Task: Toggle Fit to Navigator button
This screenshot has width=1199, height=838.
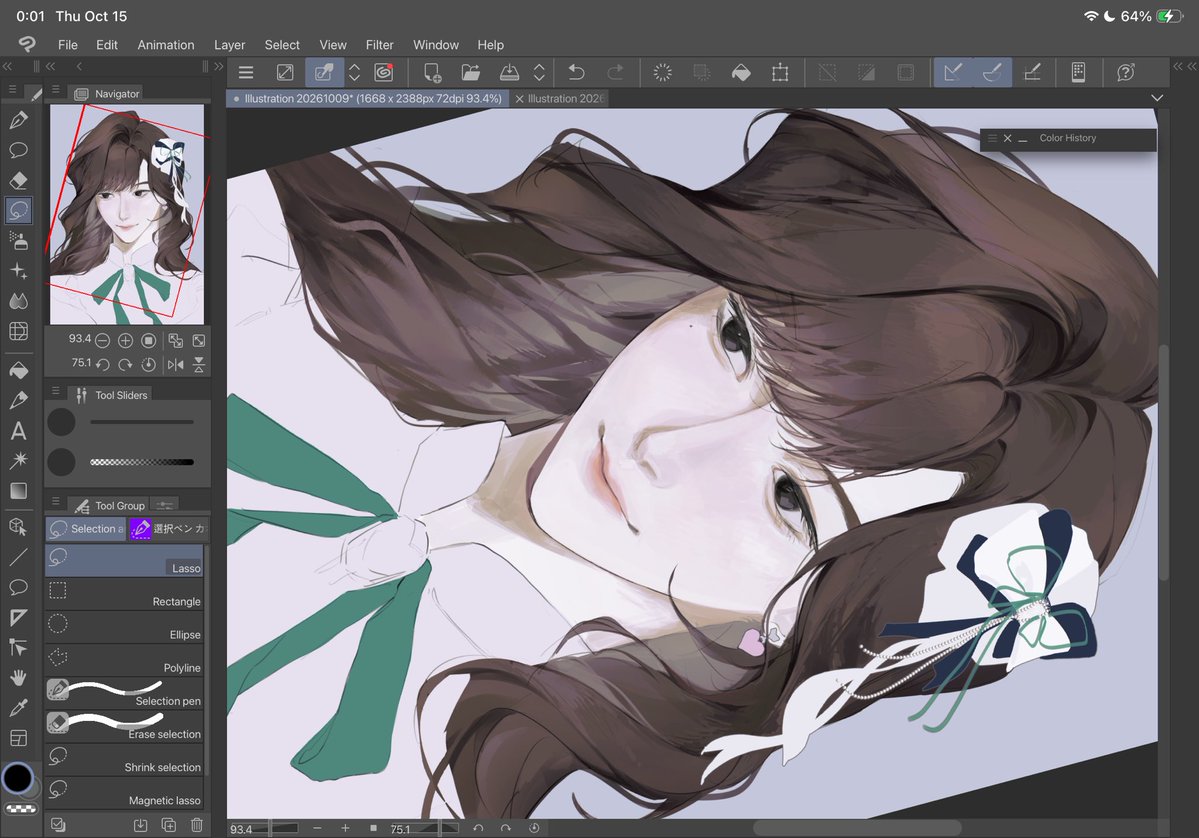Action: point(175,340)
